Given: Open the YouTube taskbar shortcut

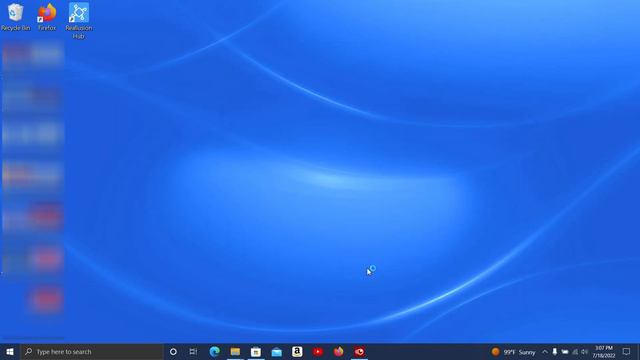Looking at the screenshot, I should point(318,351).
